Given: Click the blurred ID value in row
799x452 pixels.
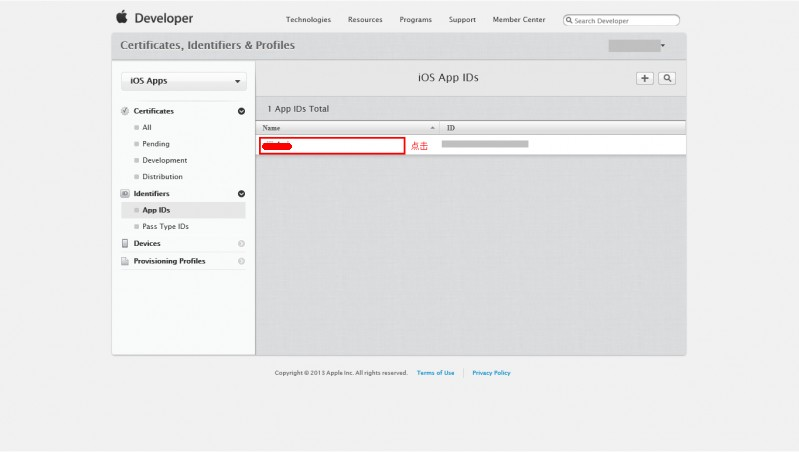Looking at the screenshot, I should pyautogui.click(x=485, y=144).
